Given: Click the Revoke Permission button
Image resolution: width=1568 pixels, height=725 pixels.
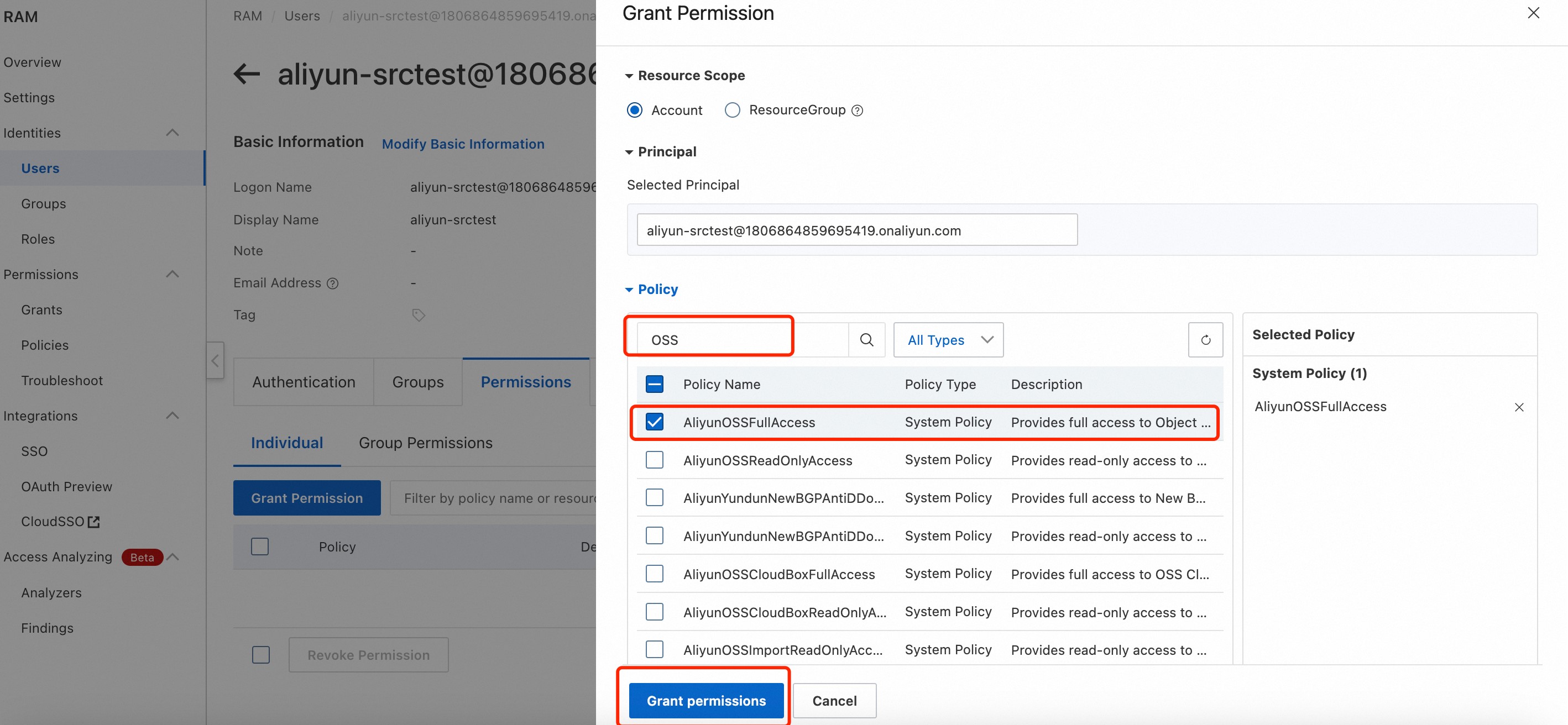Looking at the screenshot, I should [368, 654].
